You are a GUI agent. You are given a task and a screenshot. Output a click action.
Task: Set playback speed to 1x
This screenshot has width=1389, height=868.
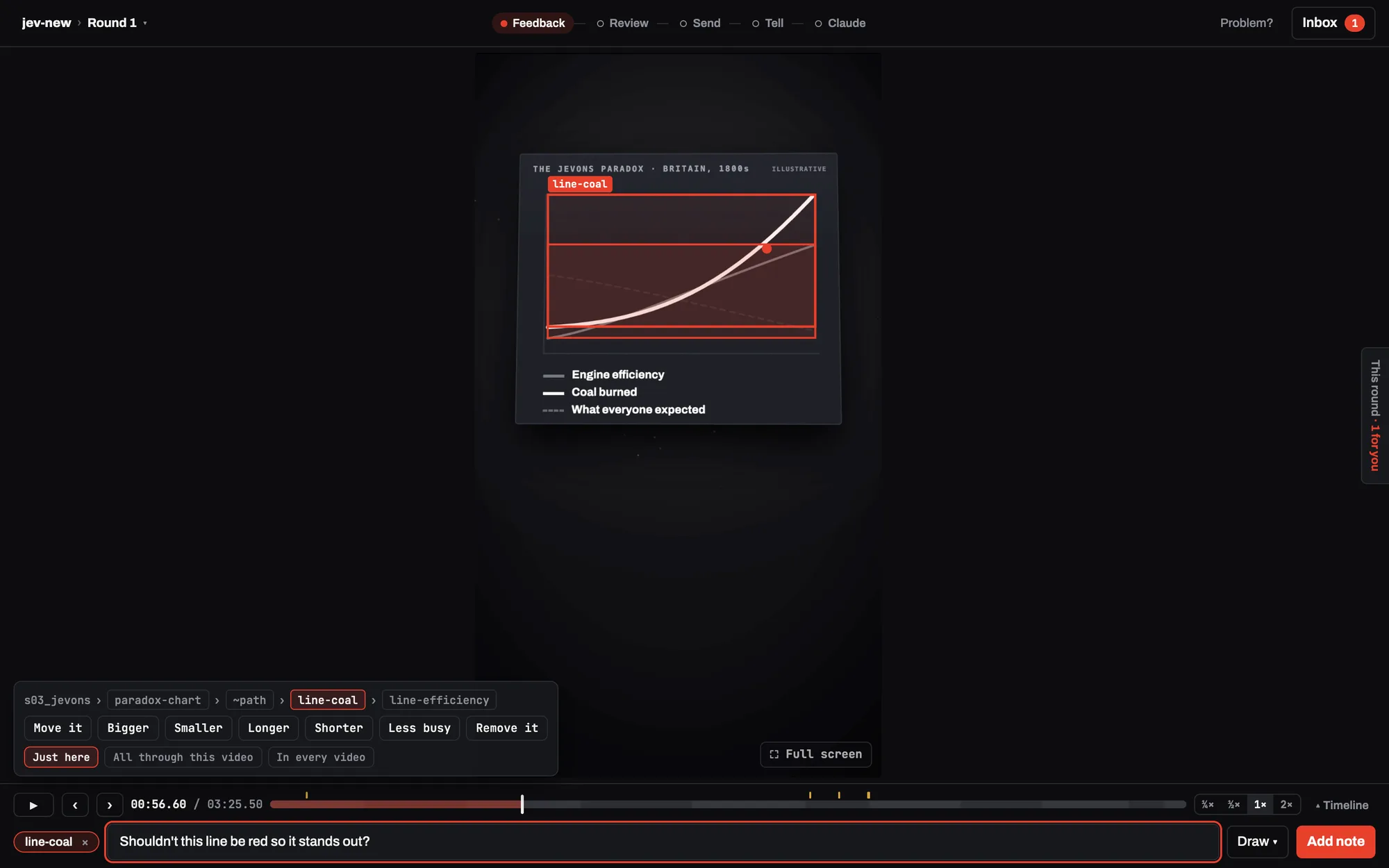[1260, 805]
